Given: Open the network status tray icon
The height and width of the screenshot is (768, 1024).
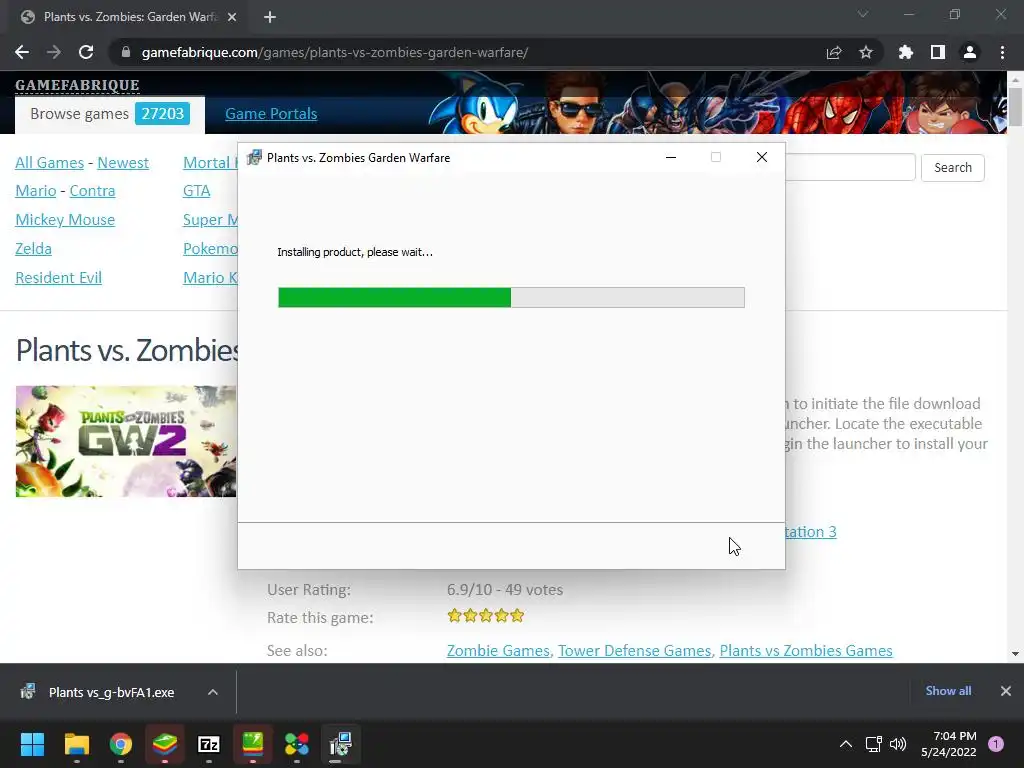Looking at the screenshot, I should click(x=874, y=744).
